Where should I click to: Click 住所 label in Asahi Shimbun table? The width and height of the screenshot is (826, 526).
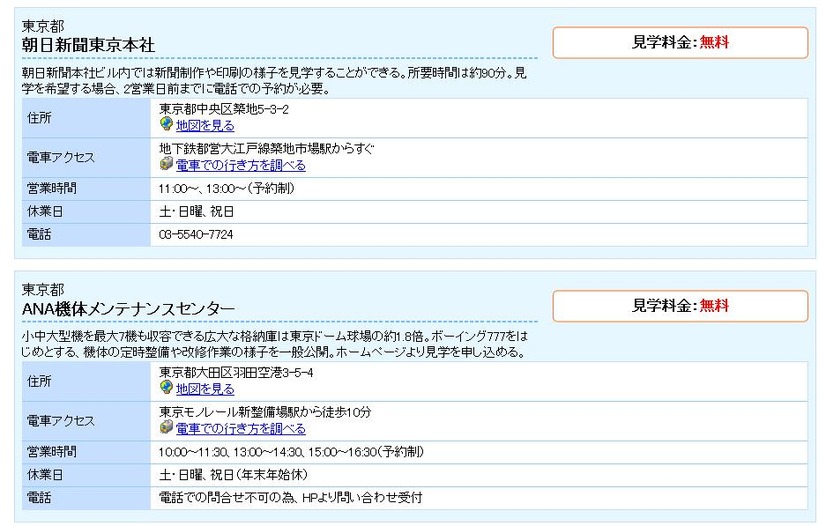coord(40,118)
